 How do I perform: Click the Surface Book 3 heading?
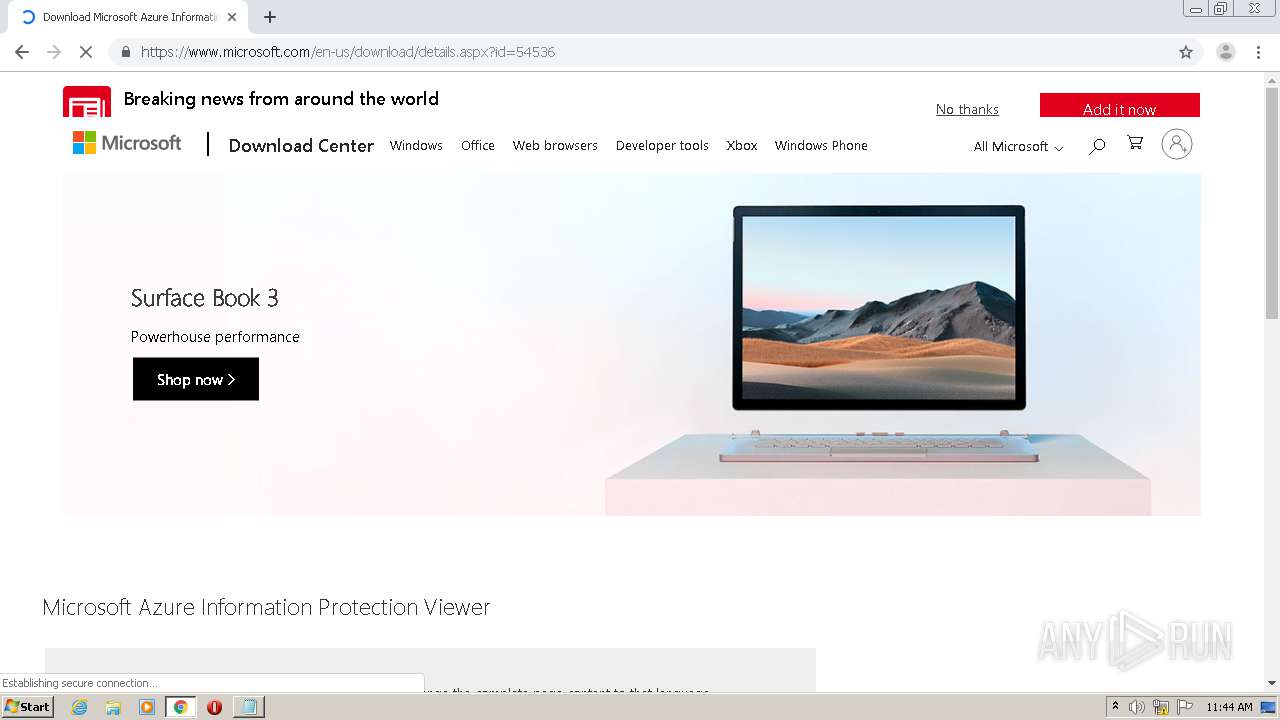click(x=205, y=298)
